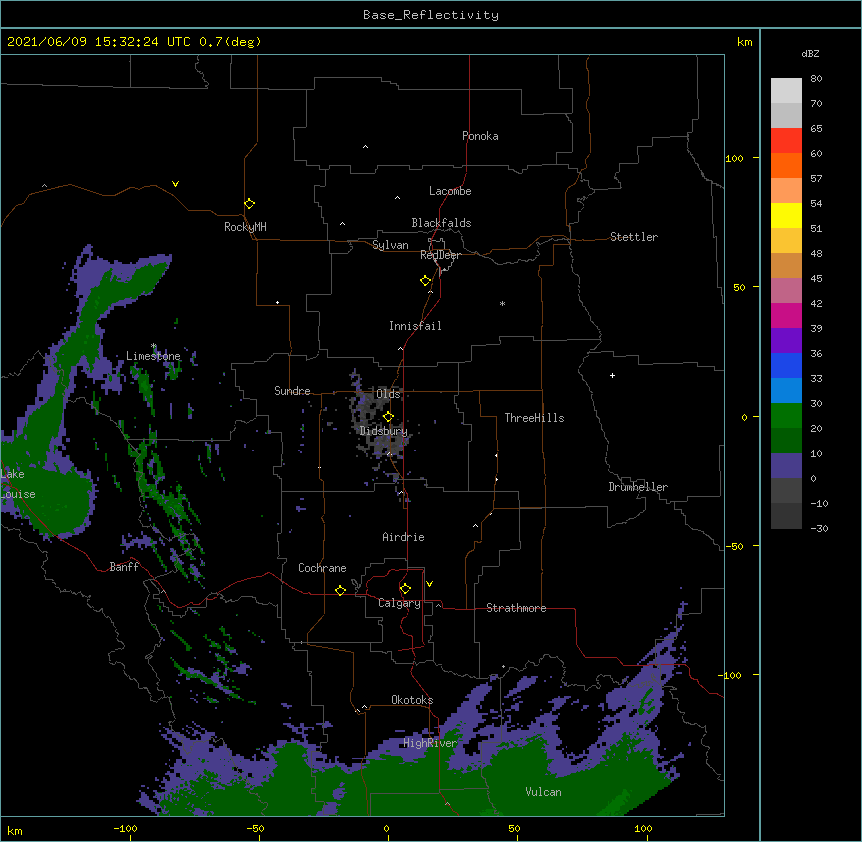862x842 pixels.
Task: Click the light gray 70-80 dBZ swatch
Action: tap(786, 91)
